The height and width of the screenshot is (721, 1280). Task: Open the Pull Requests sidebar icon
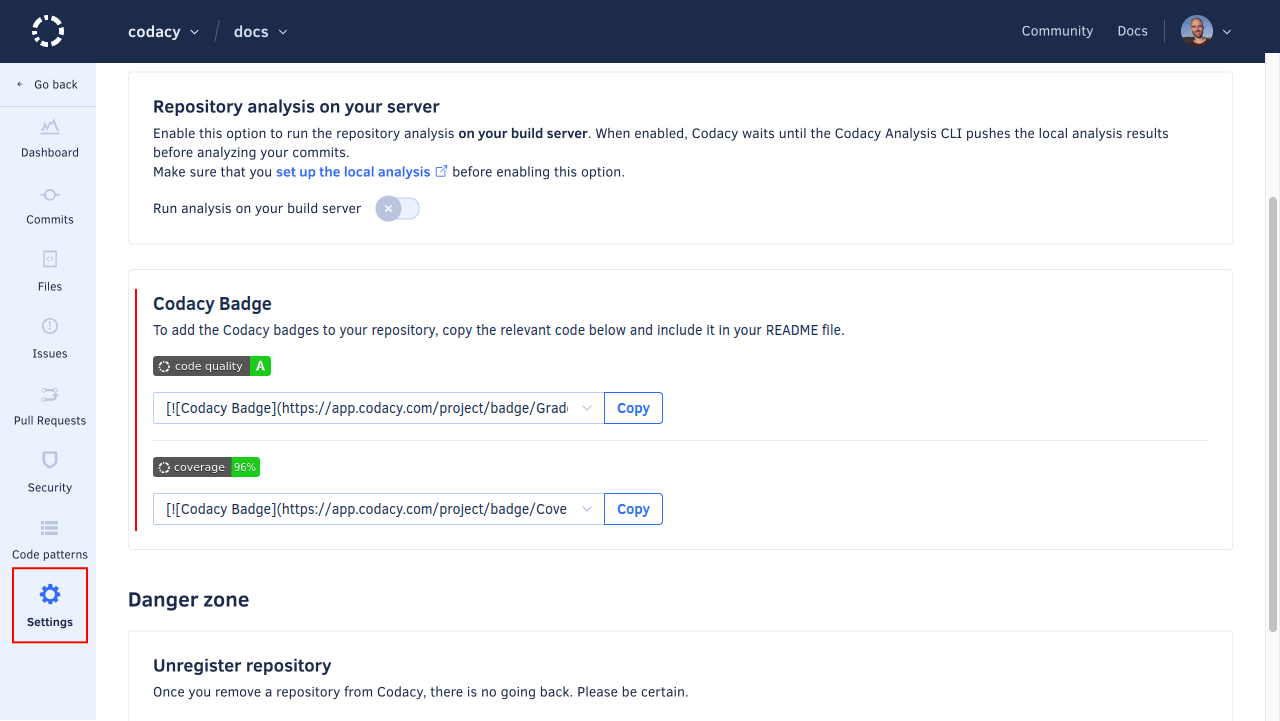(x=50, y=394)
